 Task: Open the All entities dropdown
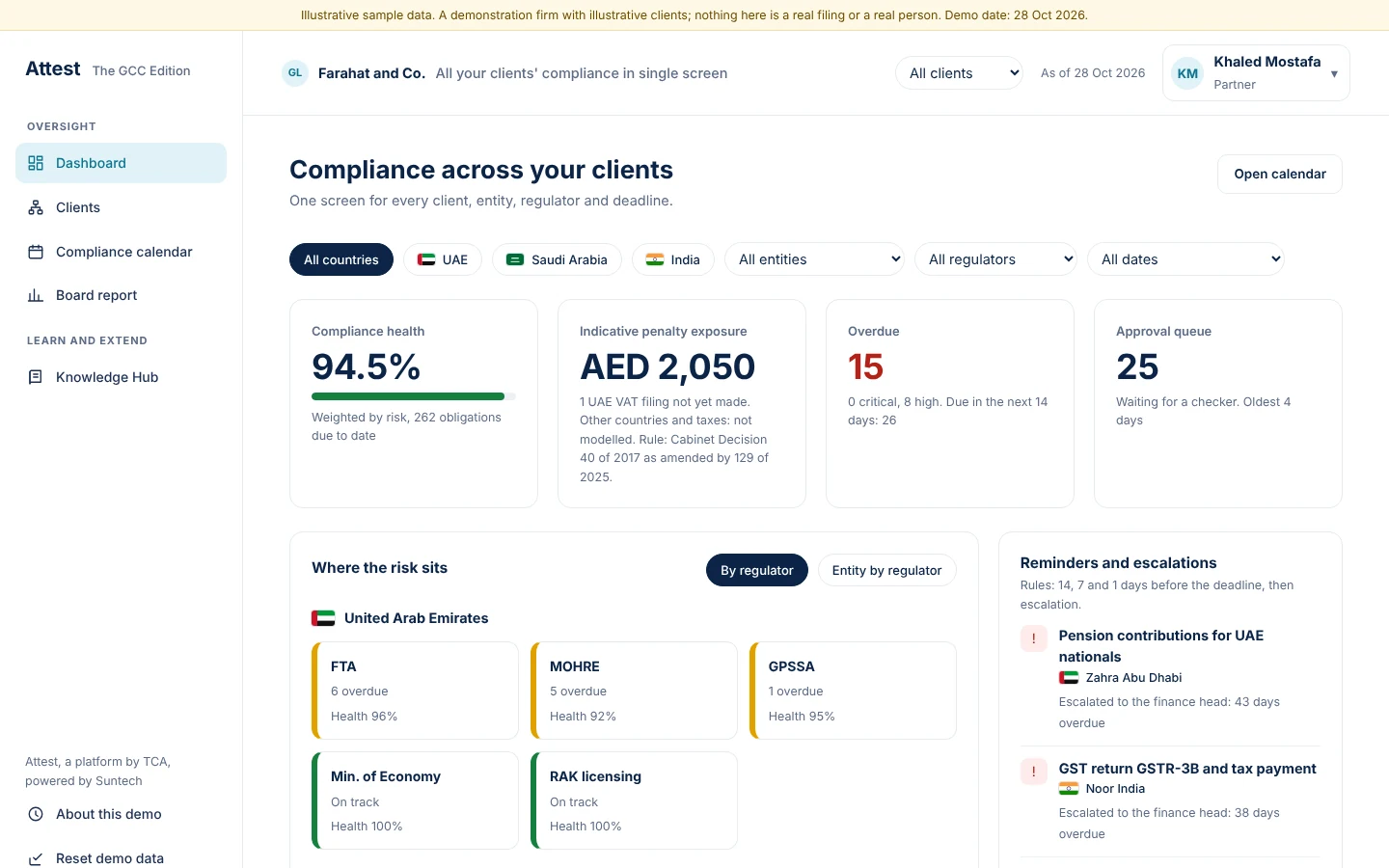click(814, 259)
